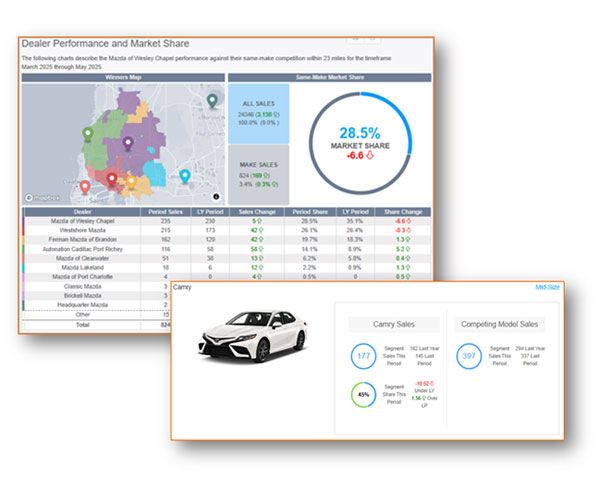Click the market share donut chart
This screenshot has height=500, width=600.
(360, 143)
